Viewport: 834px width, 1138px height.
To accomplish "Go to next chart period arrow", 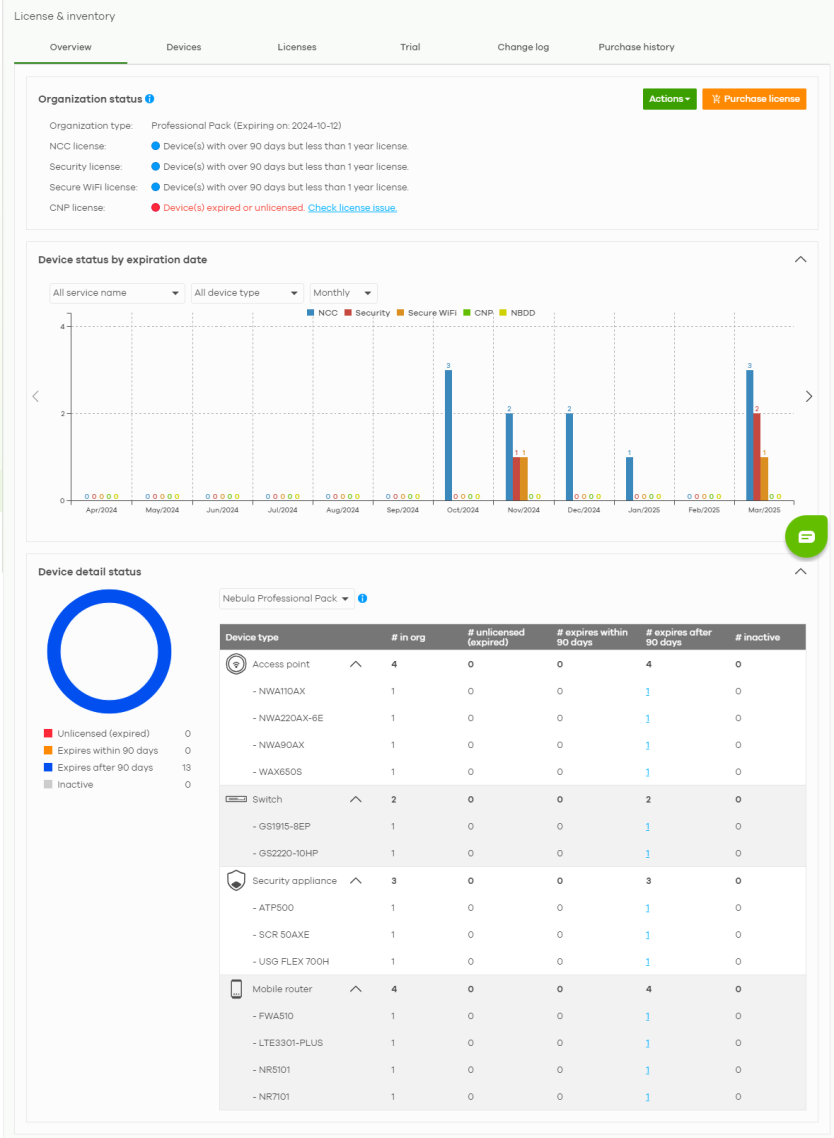I will [x=809, y=396].
